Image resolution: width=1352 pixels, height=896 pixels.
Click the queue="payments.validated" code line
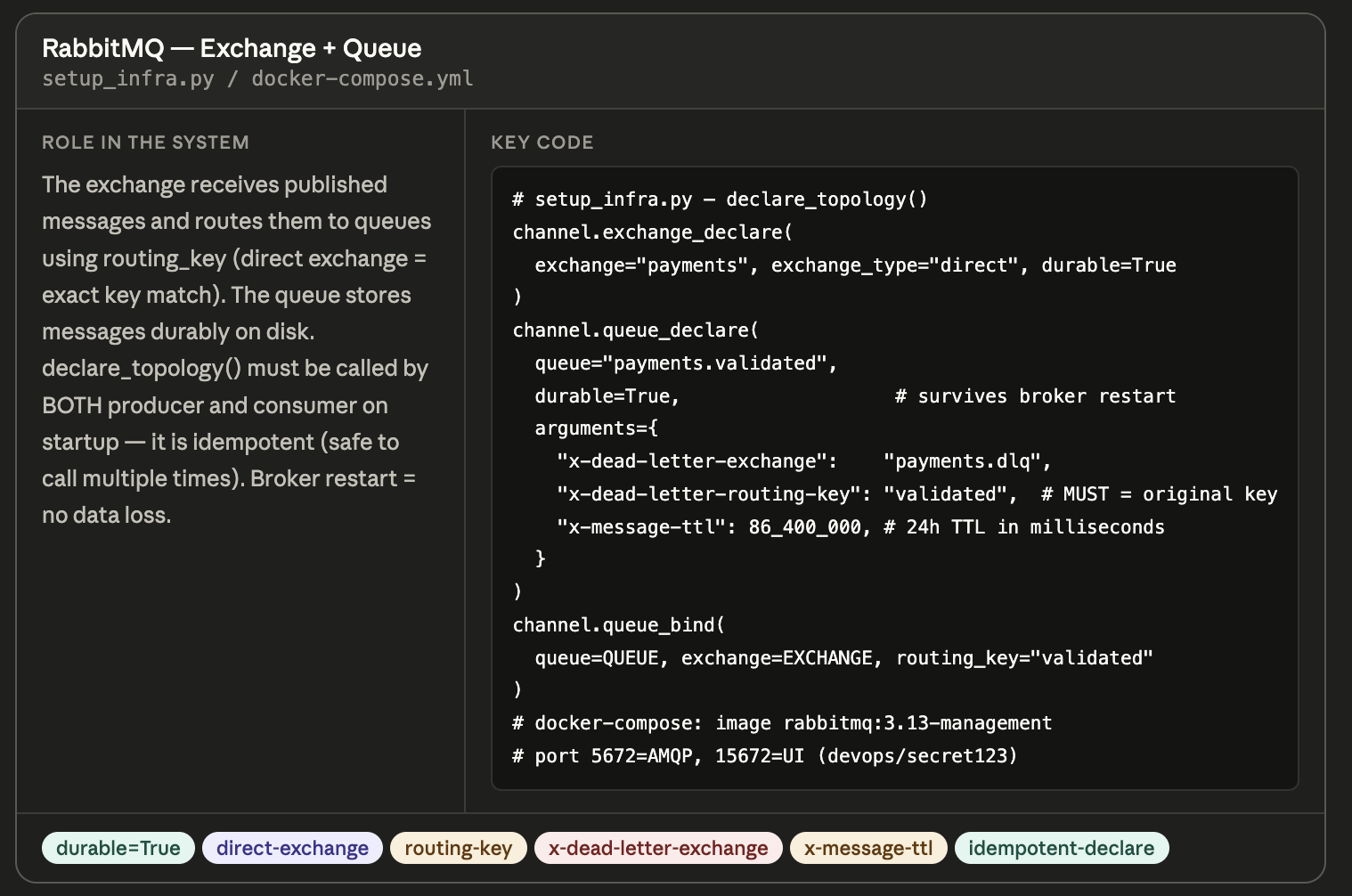[686, 362]
